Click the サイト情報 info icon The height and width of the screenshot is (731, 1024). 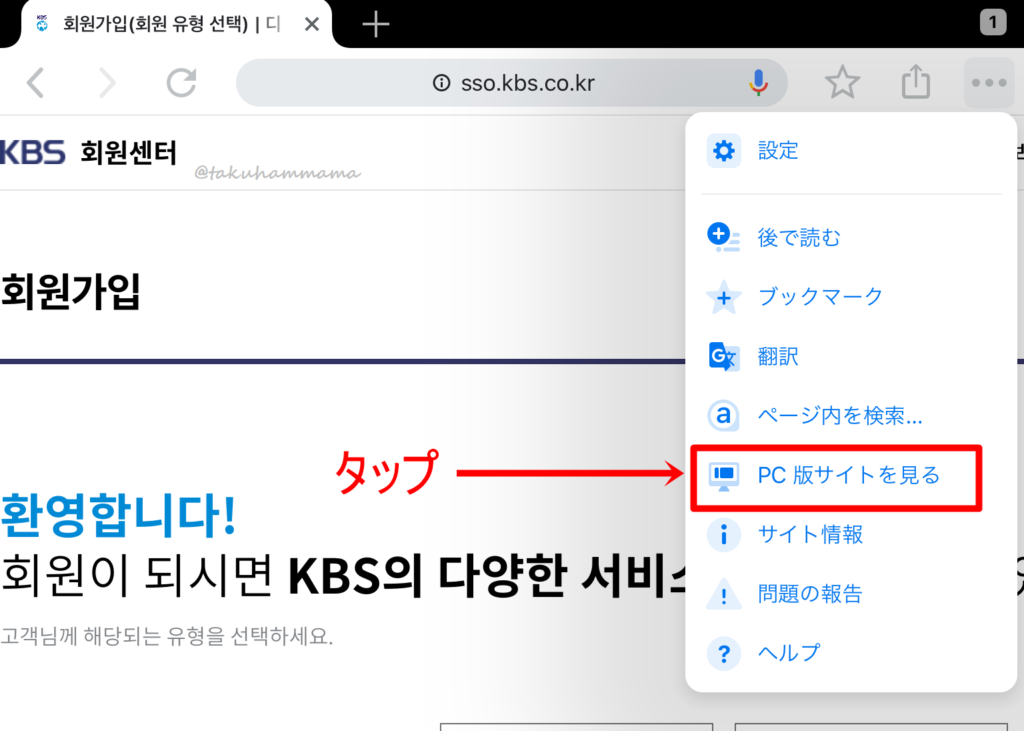(724, 535)
